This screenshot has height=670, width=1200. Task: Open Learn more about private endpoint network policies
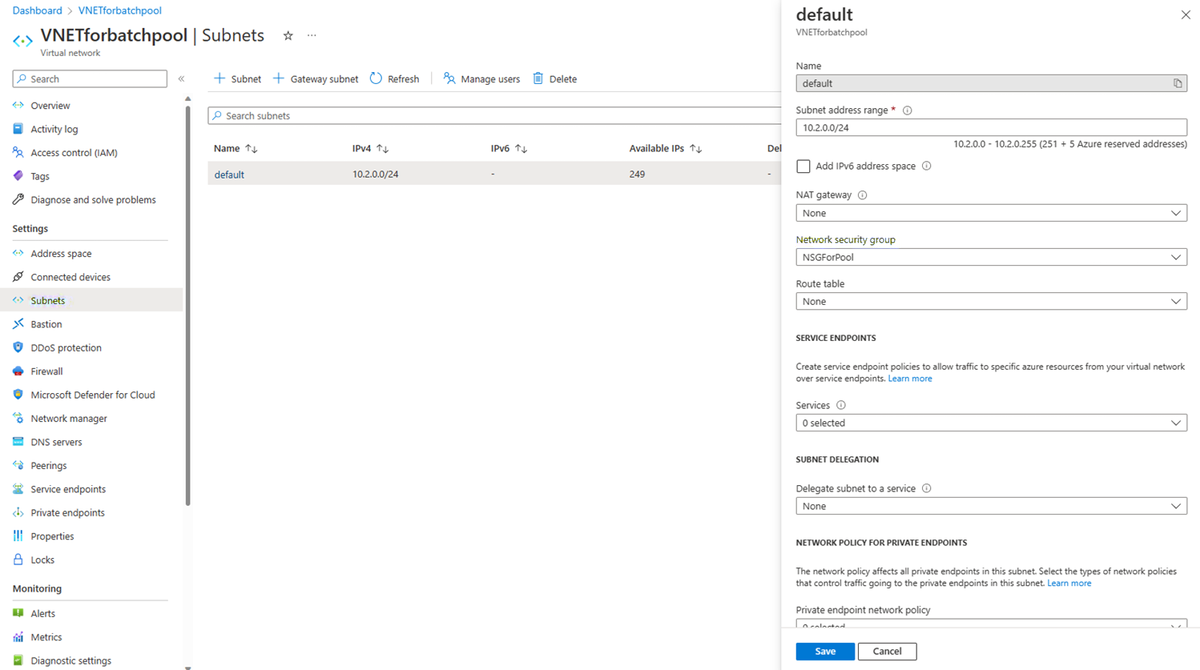[x=1069, y=583]
